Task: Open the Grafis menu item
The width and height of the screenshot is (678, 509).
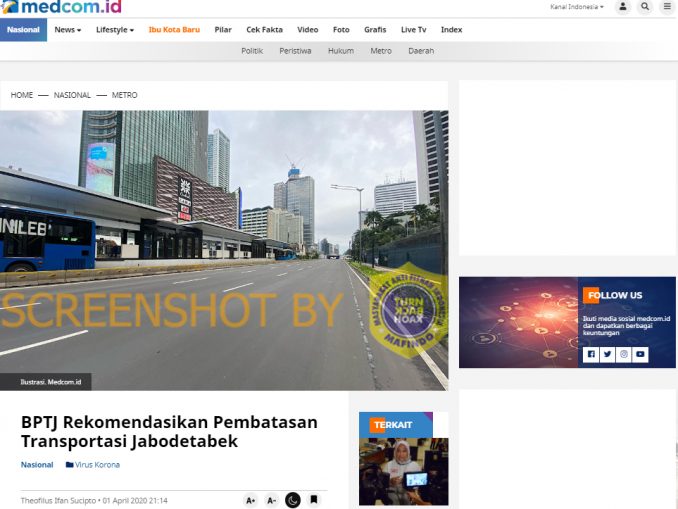Action: [x=375, y=30]
